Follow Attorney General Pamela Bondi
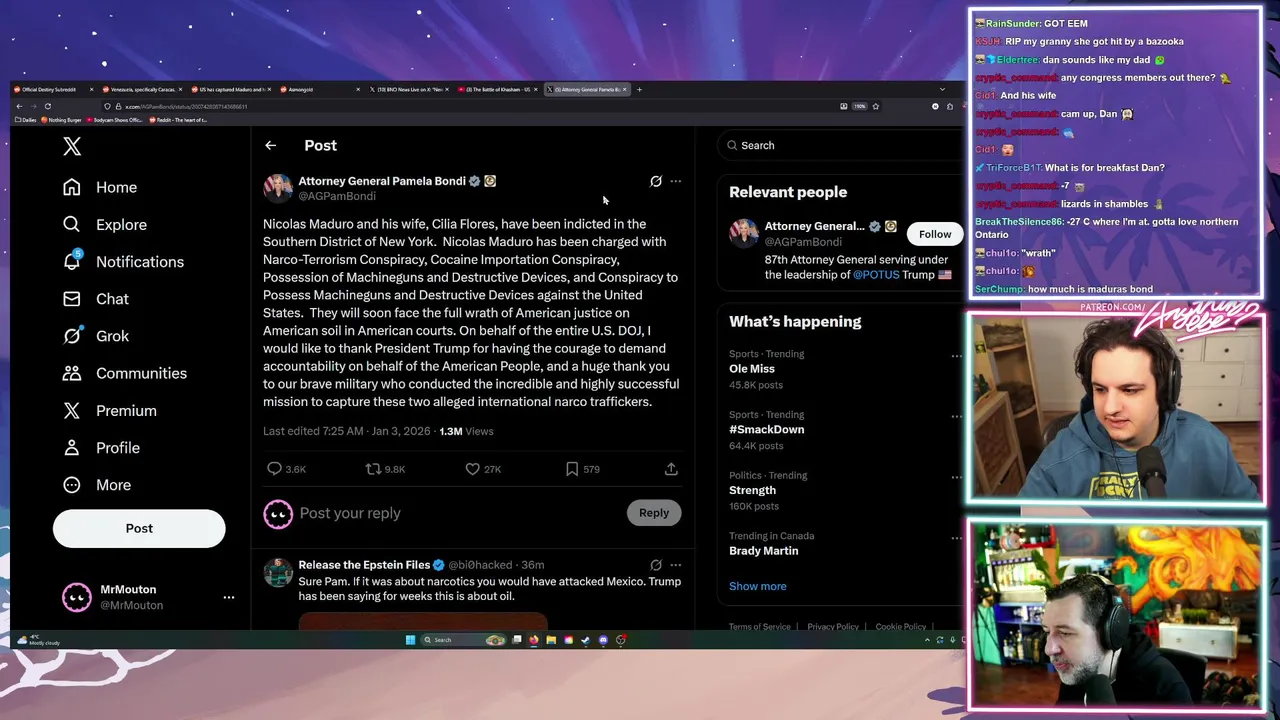The height and width of the screenshot is (720, 1280). point(935,234)
